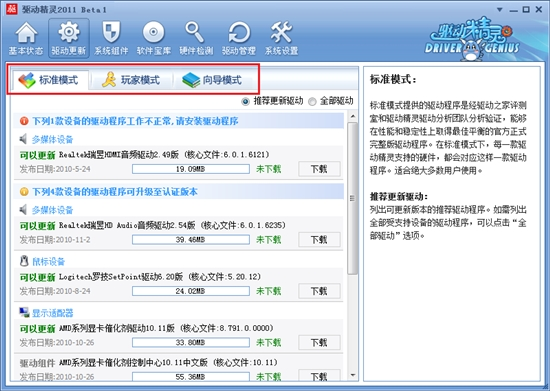The width and height of the screenshot is (550, 391).
Task: Click the red app icon in title bar
Action: pos(12,9)
